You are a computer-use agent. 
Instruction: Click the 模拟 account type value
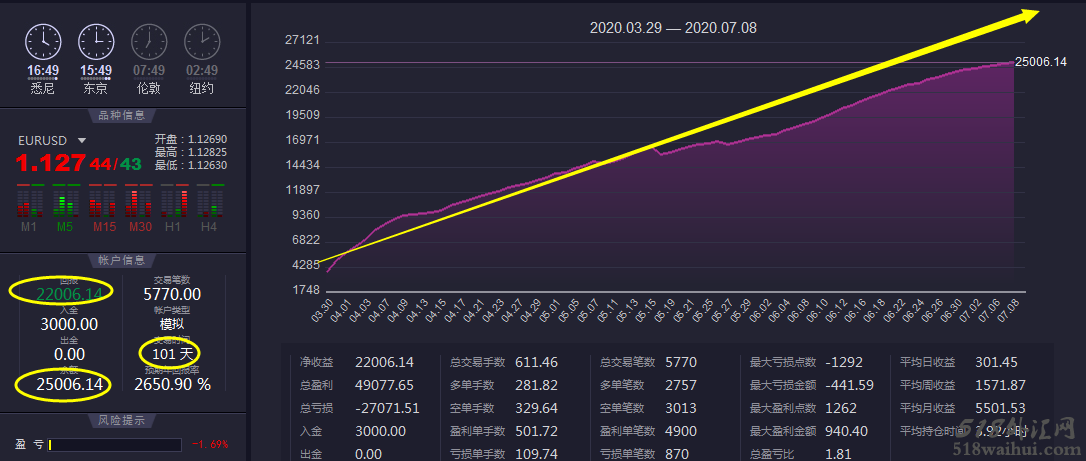pyautogui.click(x=172, y=325)
